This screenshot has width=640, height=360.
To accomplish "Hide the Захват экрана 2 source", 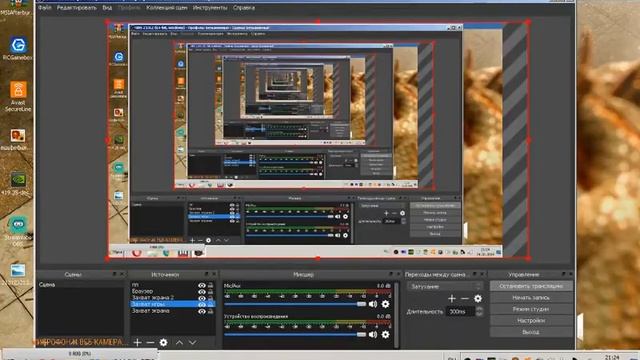I will [x=202, y=298].
